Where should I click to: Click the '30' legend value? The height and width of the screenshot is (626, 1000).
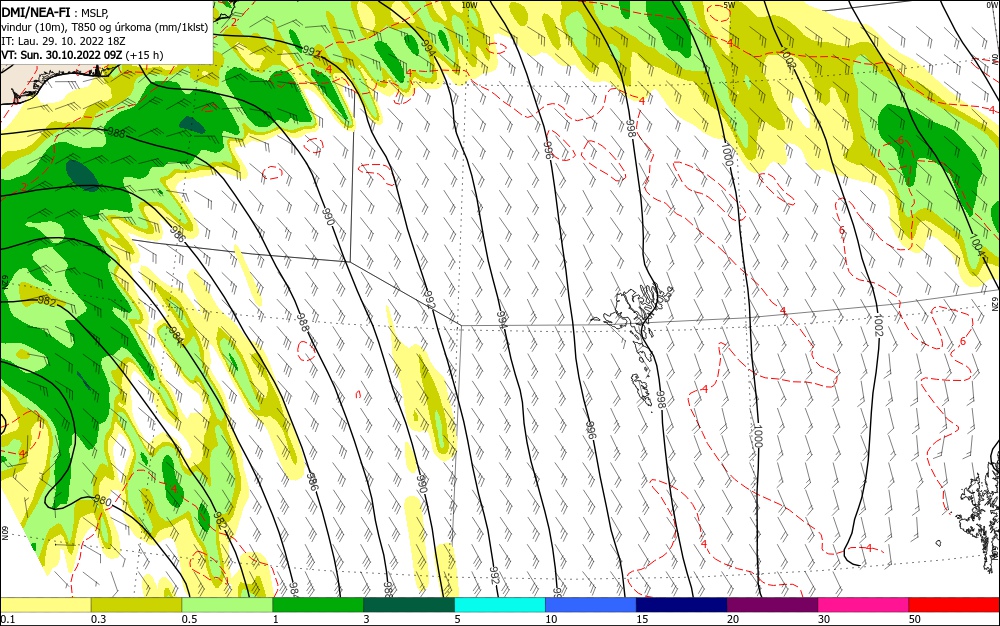click(824, 619)
